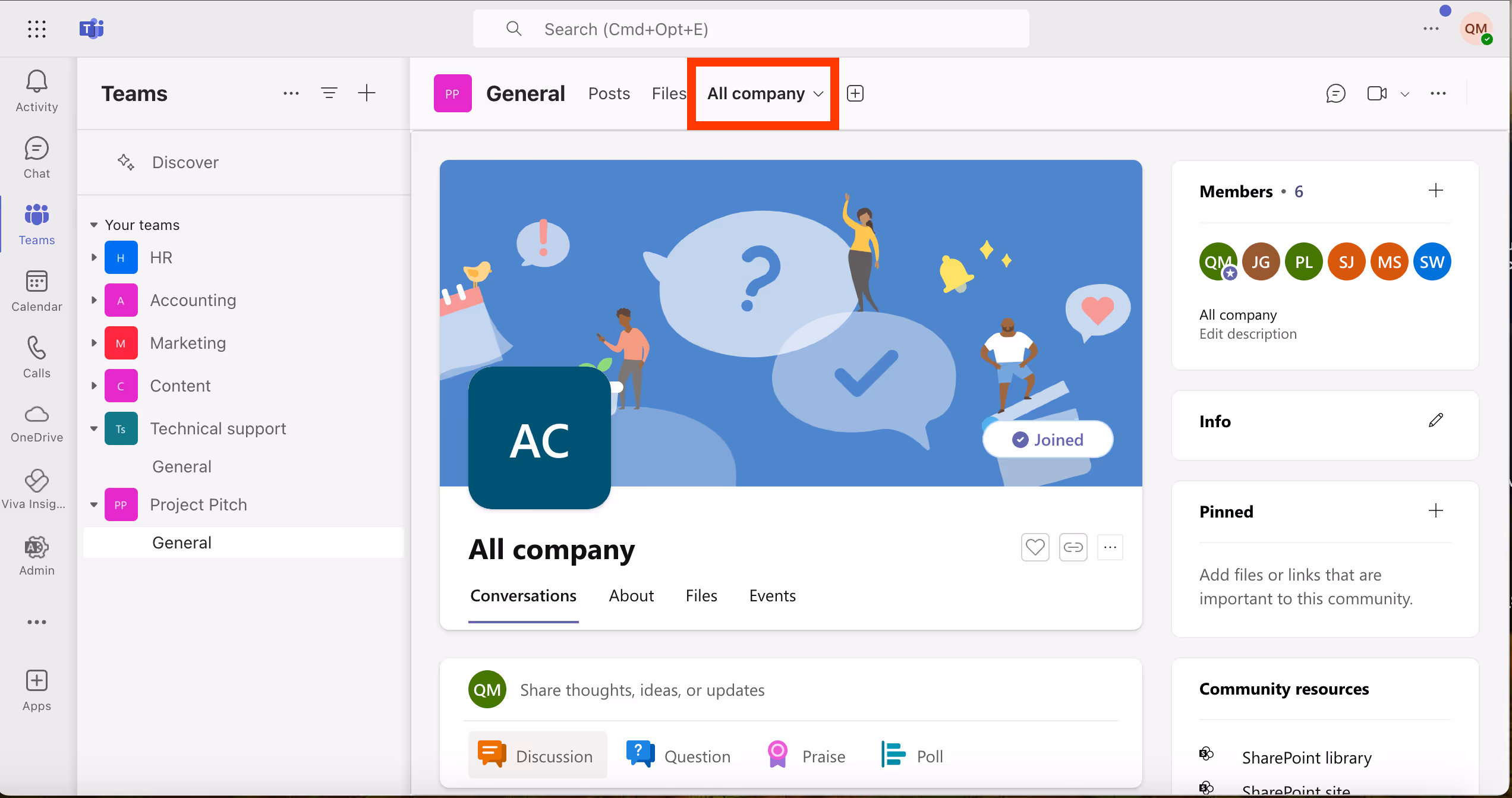The image size is (1512, 798).
Task: Add a new tab plus icon
Action: 855,93
